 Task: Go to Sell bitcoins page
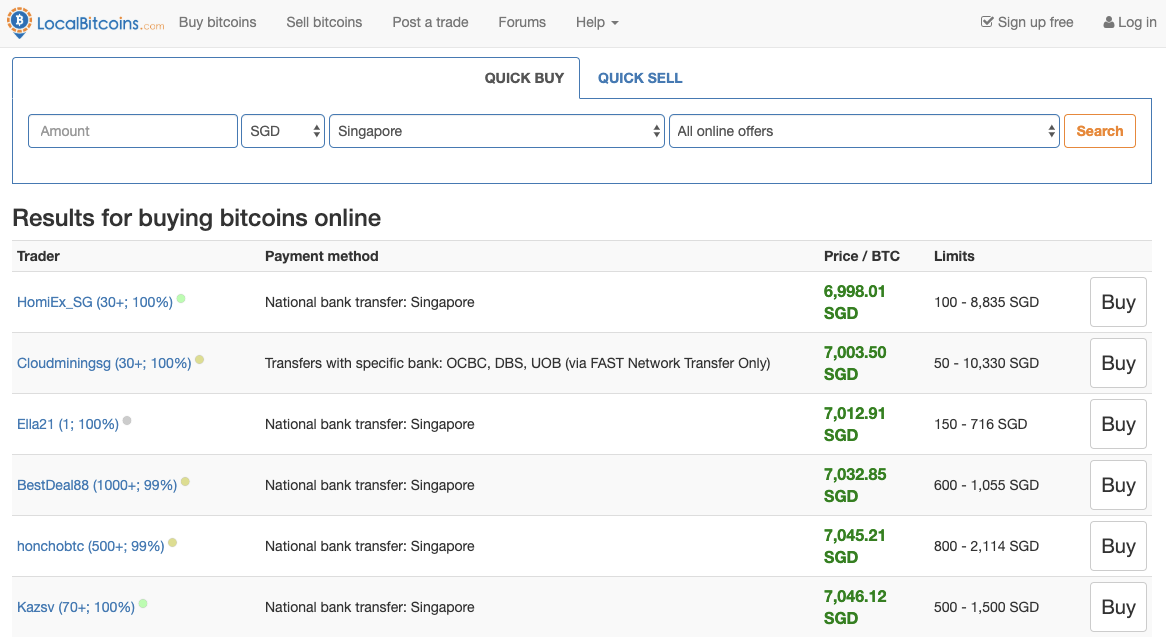(324, 22)
